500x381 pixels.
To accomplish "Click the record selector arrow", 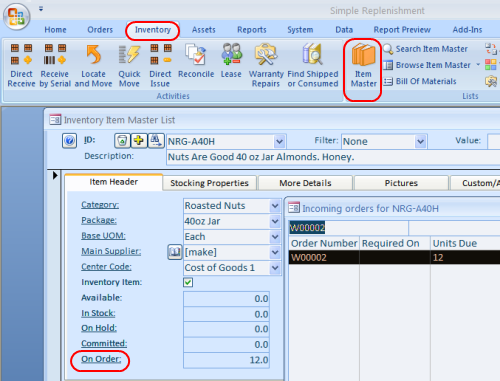I will click(x=55, y=175).
